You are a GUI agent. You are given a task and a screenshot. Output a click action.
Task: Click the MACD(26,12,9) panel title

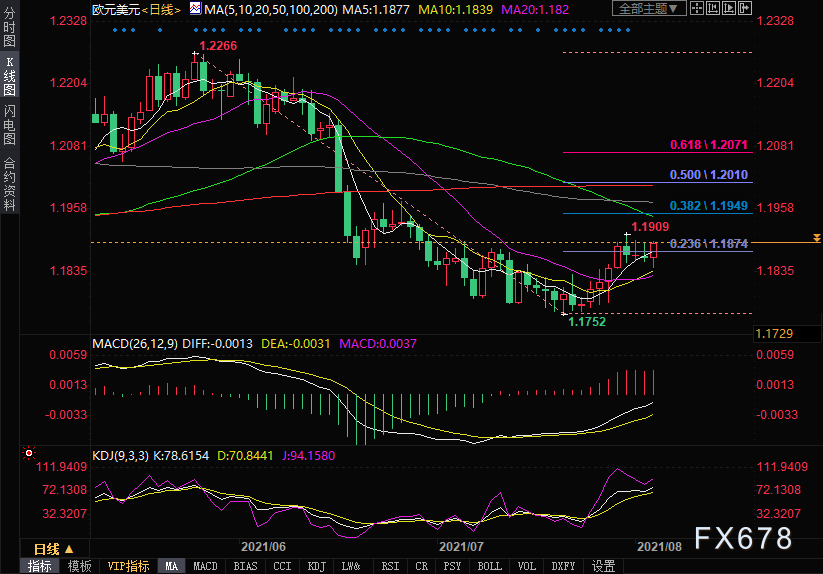tap(135, 344)
